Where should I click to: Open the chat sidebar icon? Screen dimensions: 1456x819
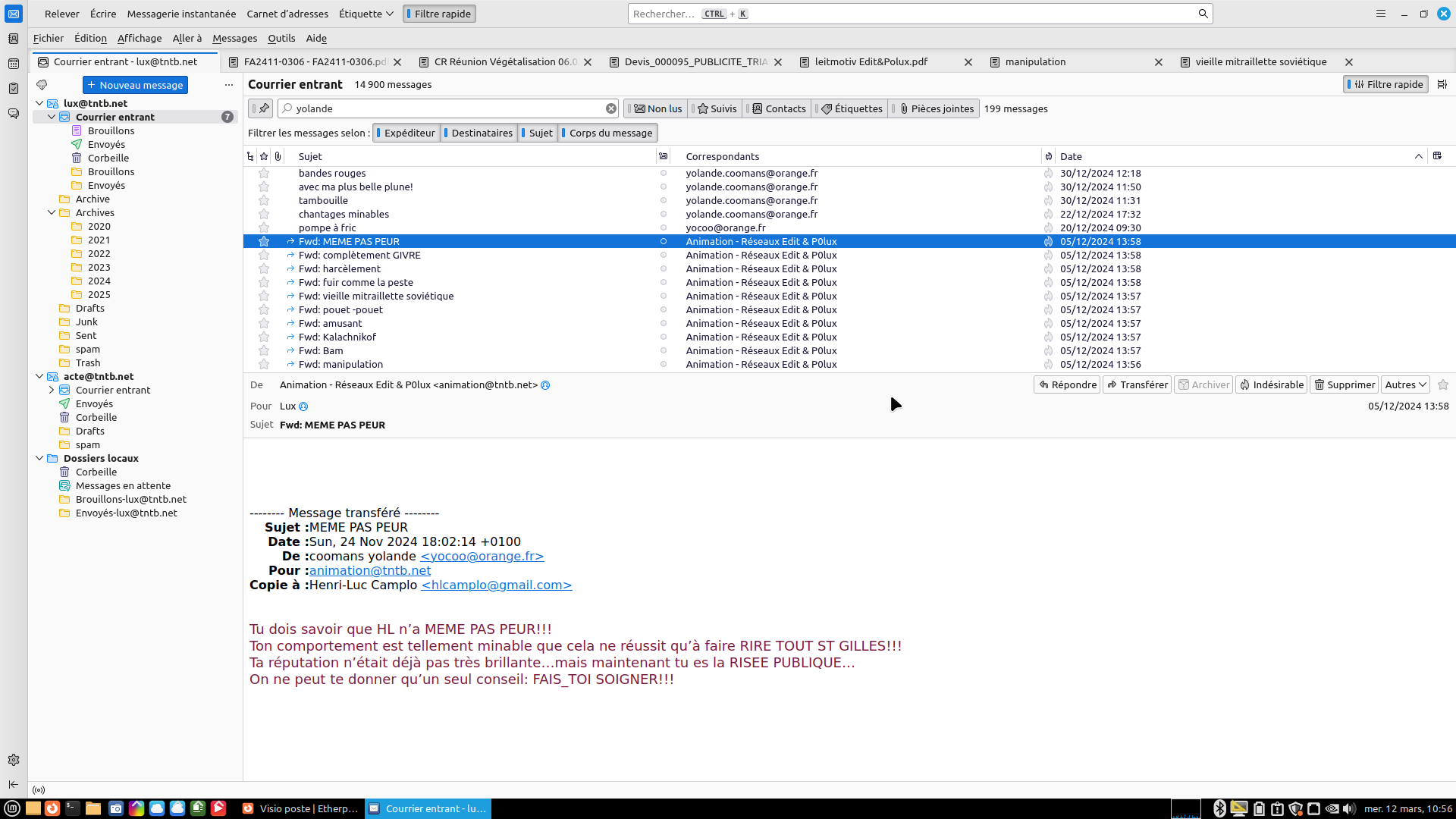tap(13, 114)
